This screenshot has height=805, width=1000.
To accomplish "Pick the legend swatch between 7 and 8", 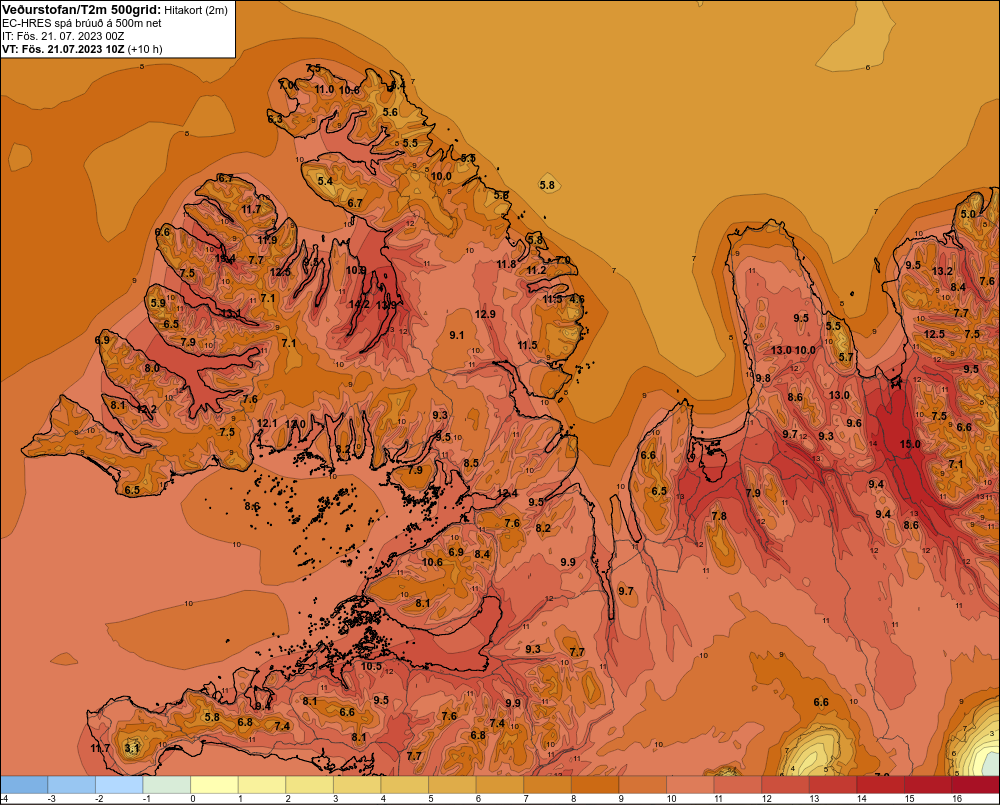I will pyautogui.click(x=548, y=785).
